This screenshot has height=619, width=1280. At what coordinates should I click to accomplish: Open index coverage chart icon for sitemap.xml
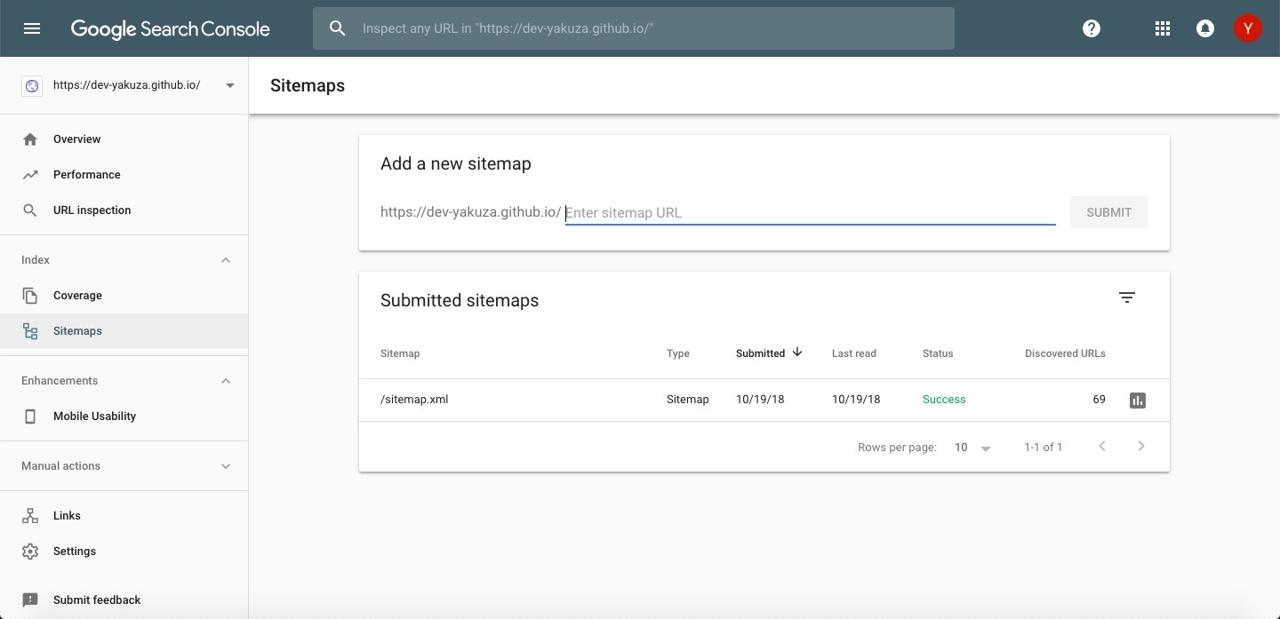point(1137,400)
